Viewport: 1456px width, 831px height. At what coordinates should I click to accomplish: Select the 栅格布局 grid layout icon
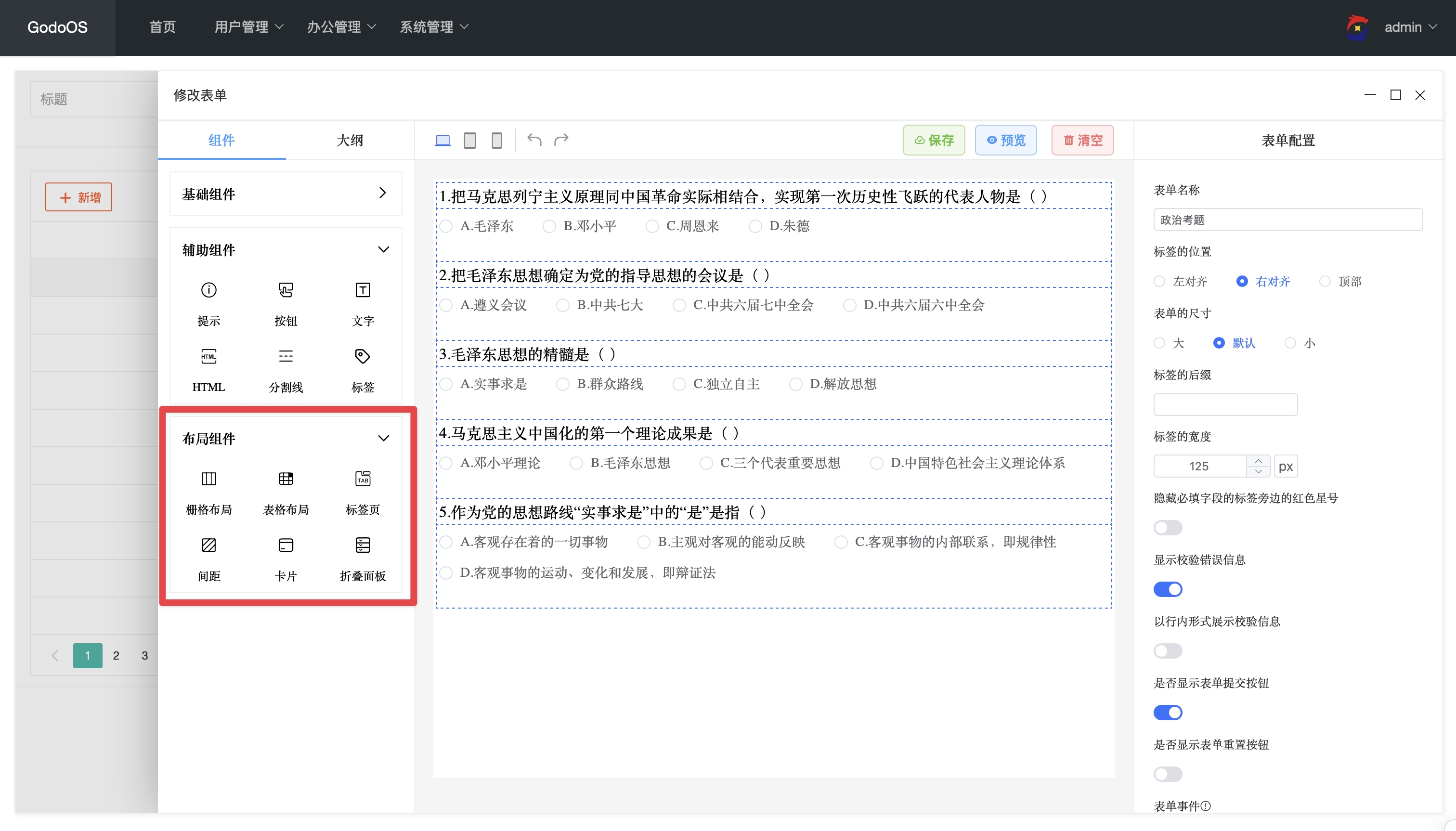click(209, 479)
